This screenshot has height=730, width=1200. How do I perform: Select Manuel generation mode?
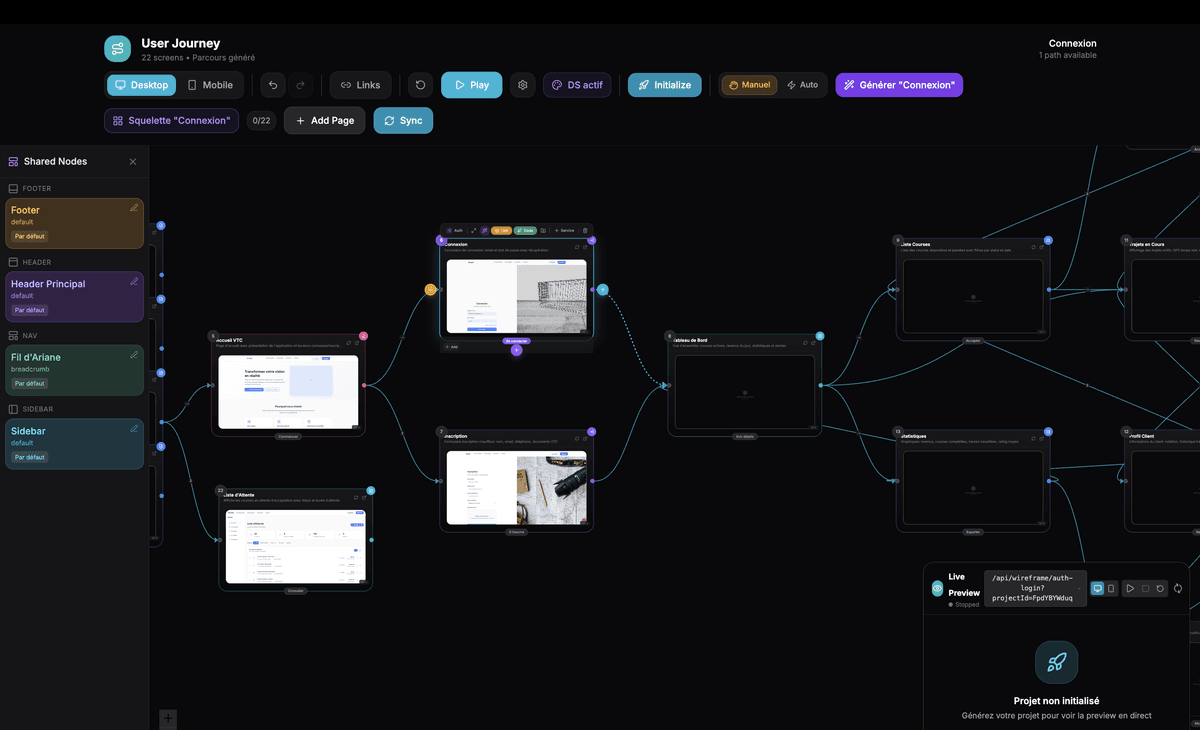[749, 85]
